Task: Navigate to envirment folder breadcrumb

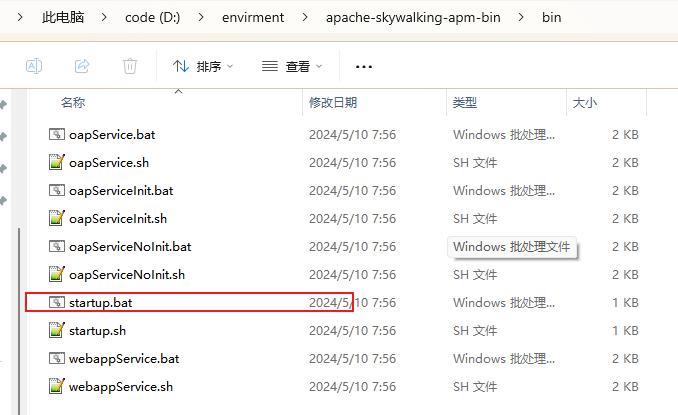Action: 253,17
